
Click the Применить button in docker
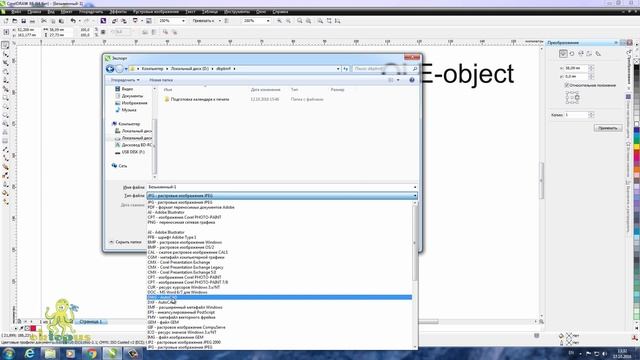pyautogui.click(x=608, y=128)
